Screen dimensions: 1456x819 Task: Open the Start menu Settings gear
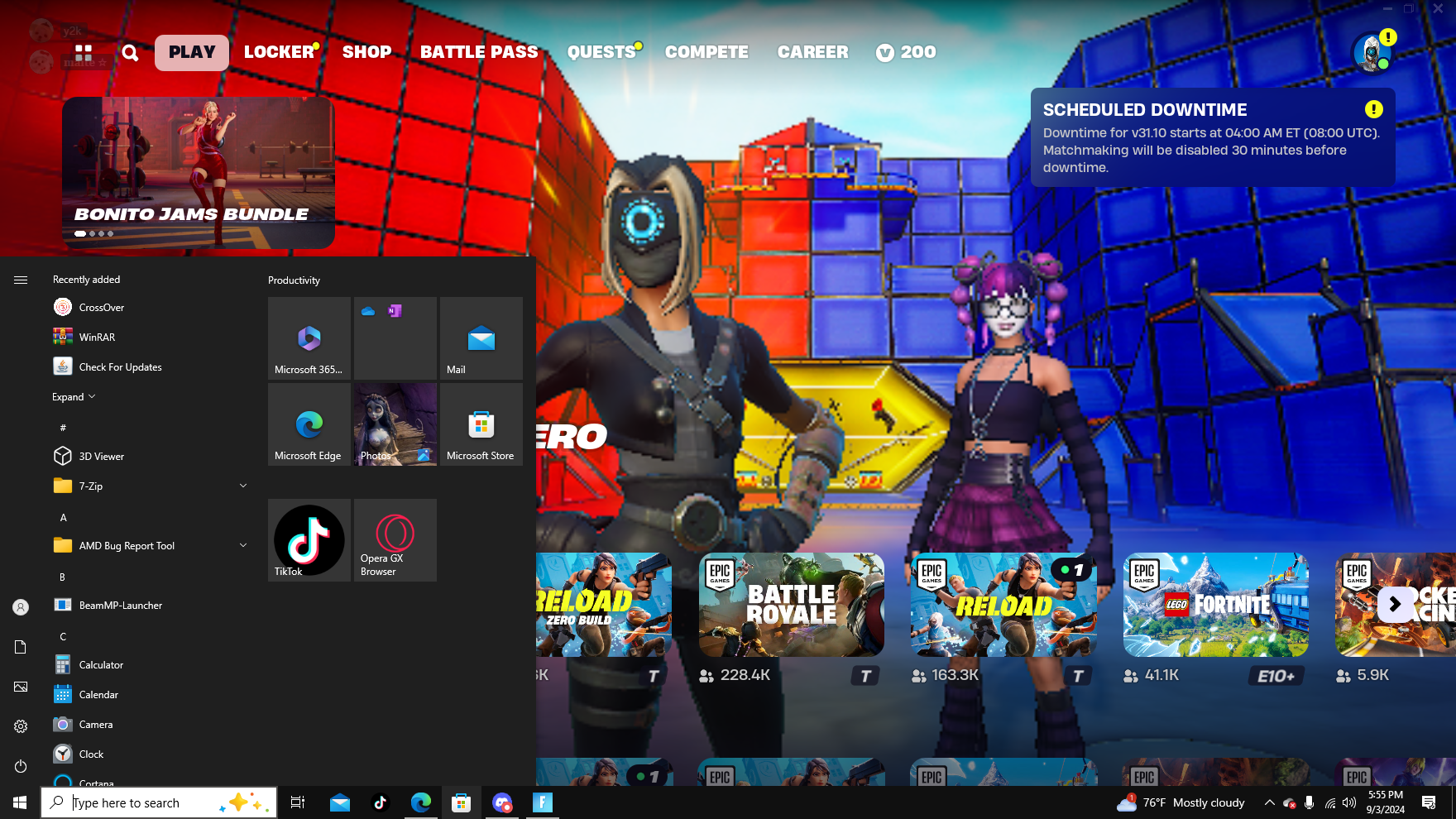(x=21, y=726)
